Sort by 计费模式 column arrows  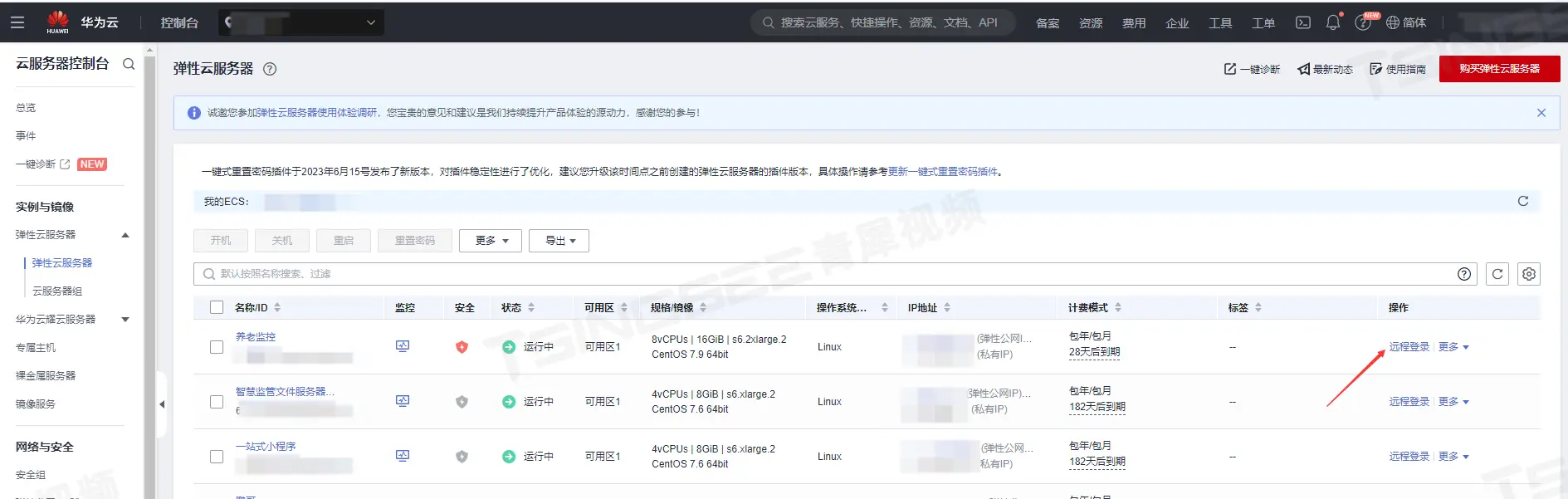(1118, 307)
